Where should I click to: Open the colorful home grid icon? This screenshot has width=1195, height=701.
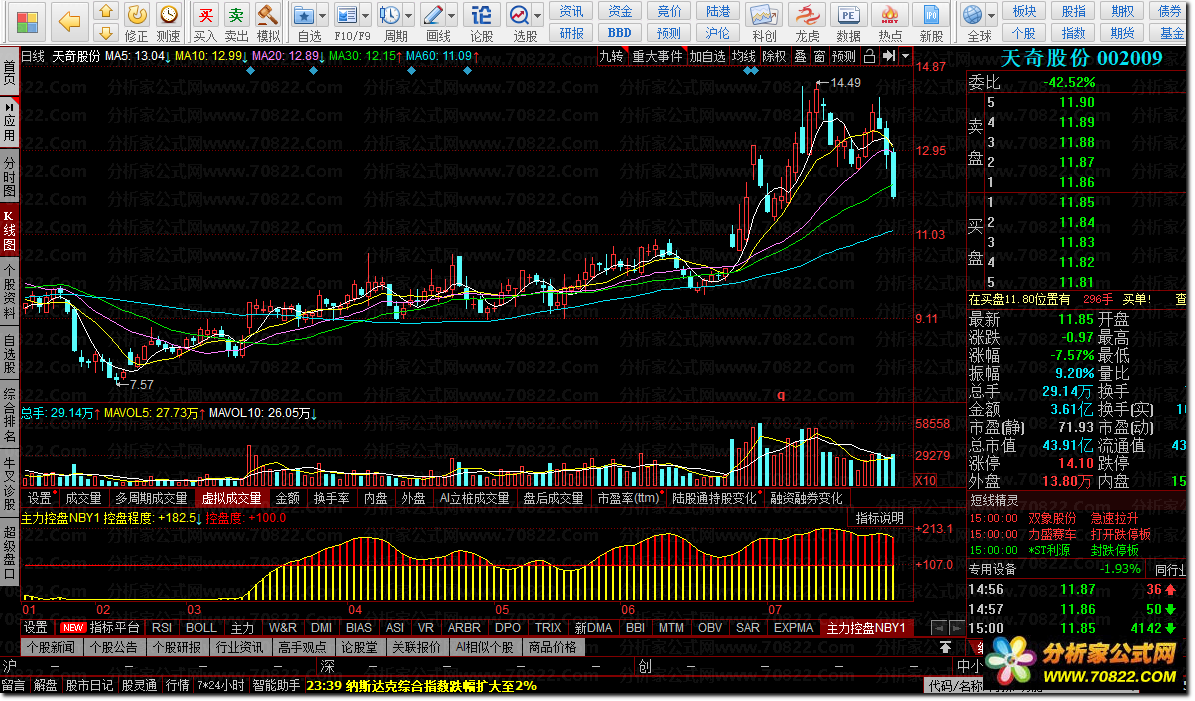pyautogui.click(x=27, y=22)
